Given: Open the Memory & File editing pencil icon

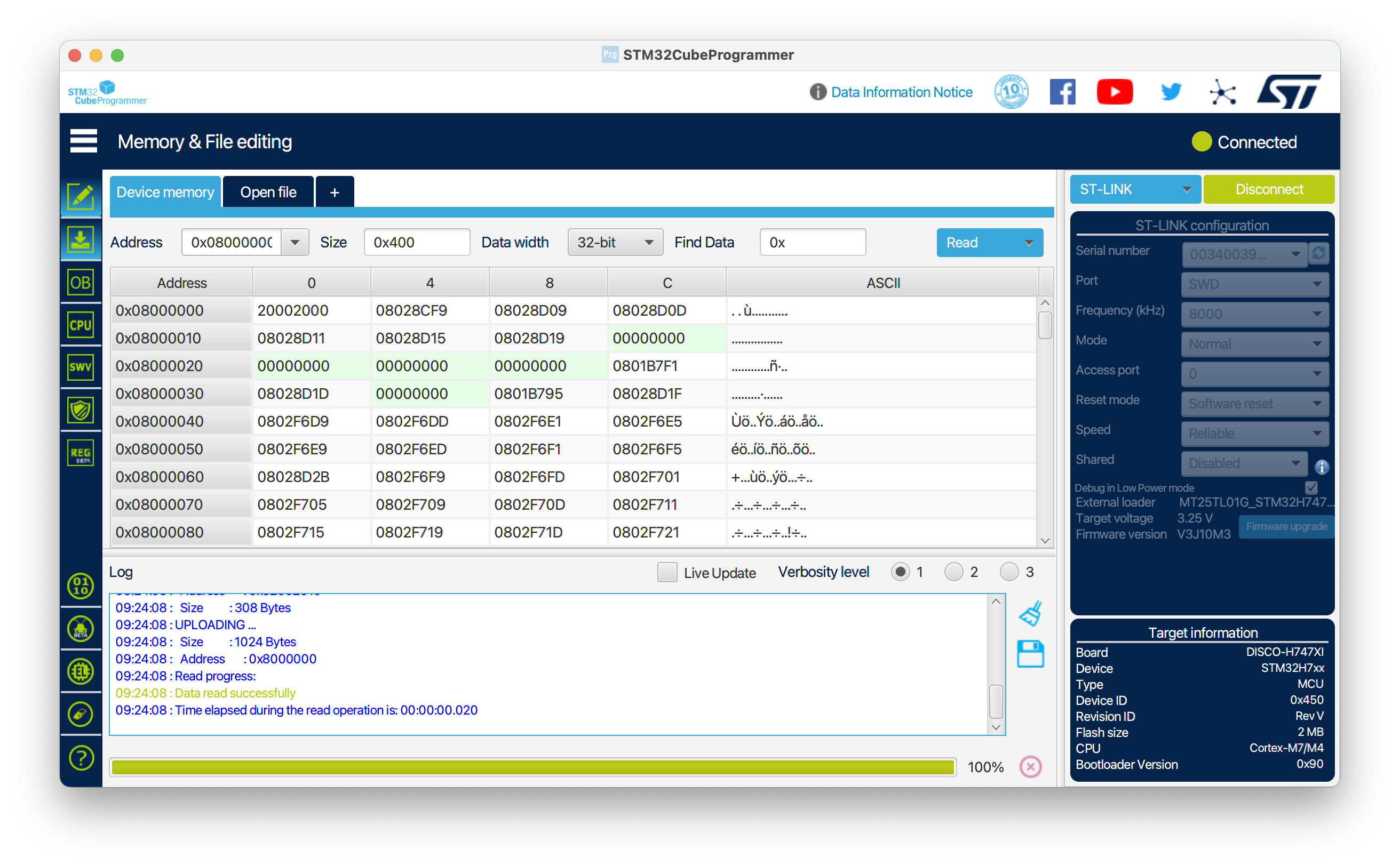Looking at the screenshot, I should point(81,197).
